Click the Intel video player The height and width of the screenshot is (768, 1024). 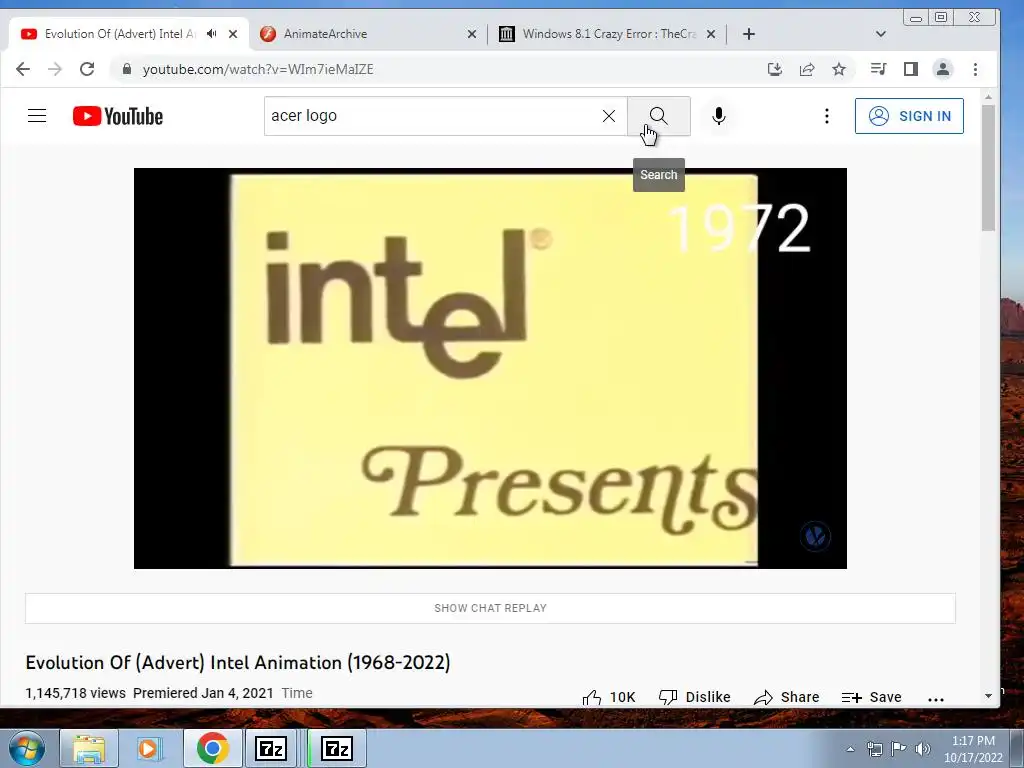[490, 368]
